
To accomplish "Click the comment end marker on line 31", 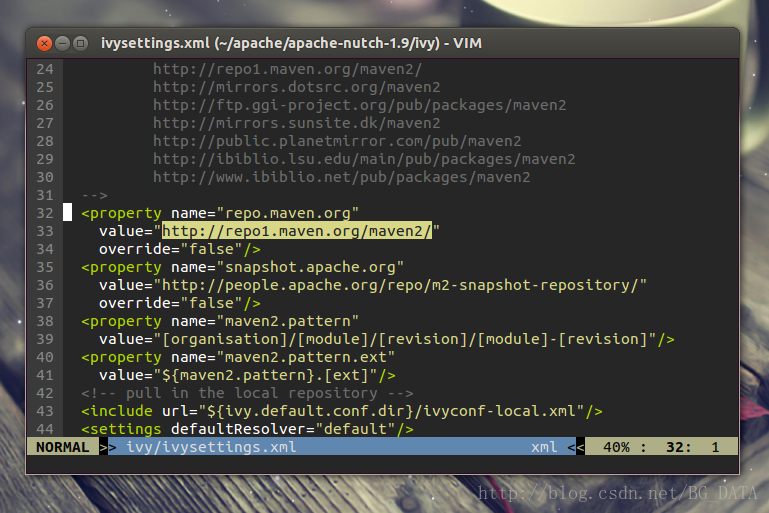I will click(95, 195).
